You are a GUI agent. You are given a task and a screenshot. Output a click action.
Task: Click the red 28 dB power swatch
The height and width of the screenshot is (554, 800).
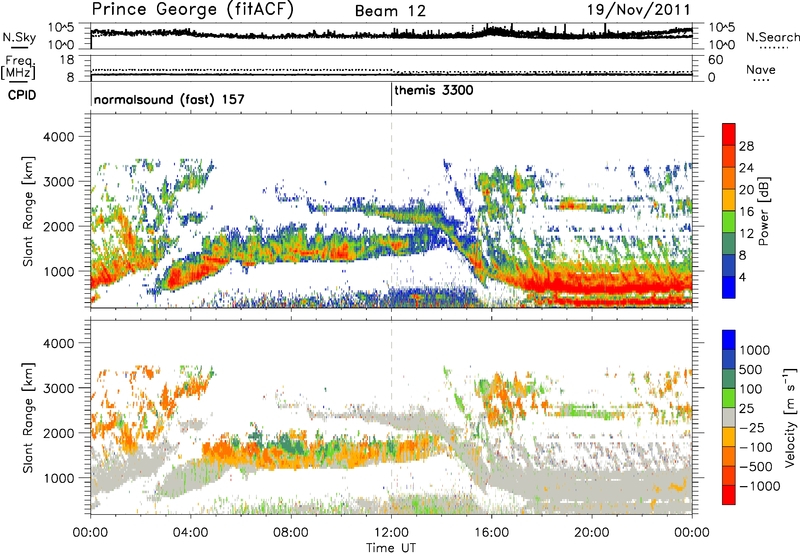(729, 134)
